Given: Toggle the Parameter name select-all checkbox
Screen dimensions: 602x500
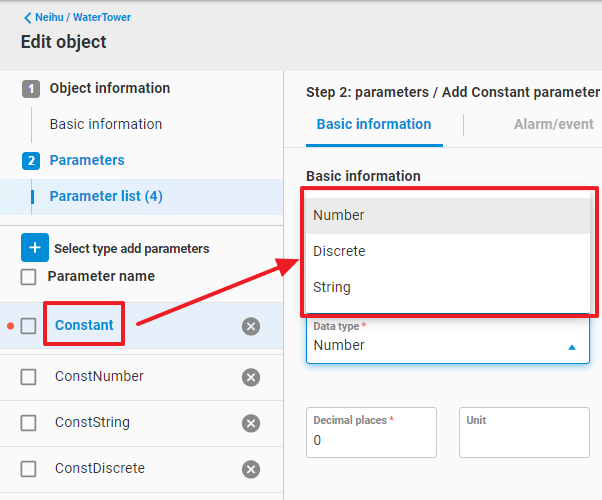Looking at the screenshot, I should (29, 277).
